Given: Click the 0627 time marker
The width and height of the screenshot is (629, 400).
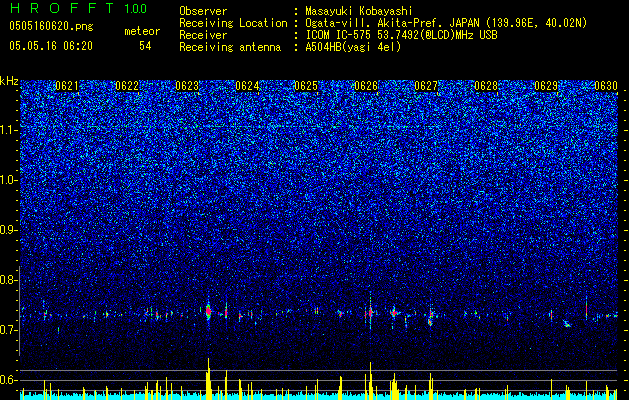Looking at the screenshot, I should (x=426, y=86).
